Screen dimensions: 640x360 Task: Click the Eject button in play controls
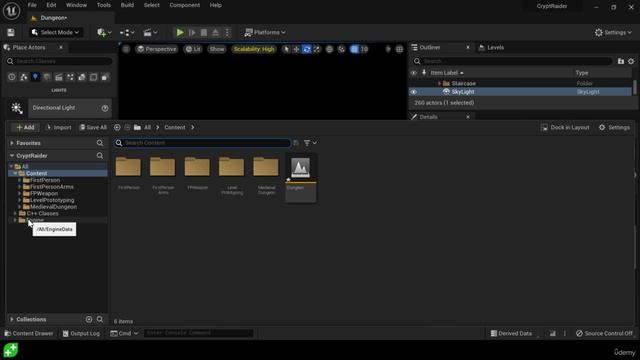[216, 32]
